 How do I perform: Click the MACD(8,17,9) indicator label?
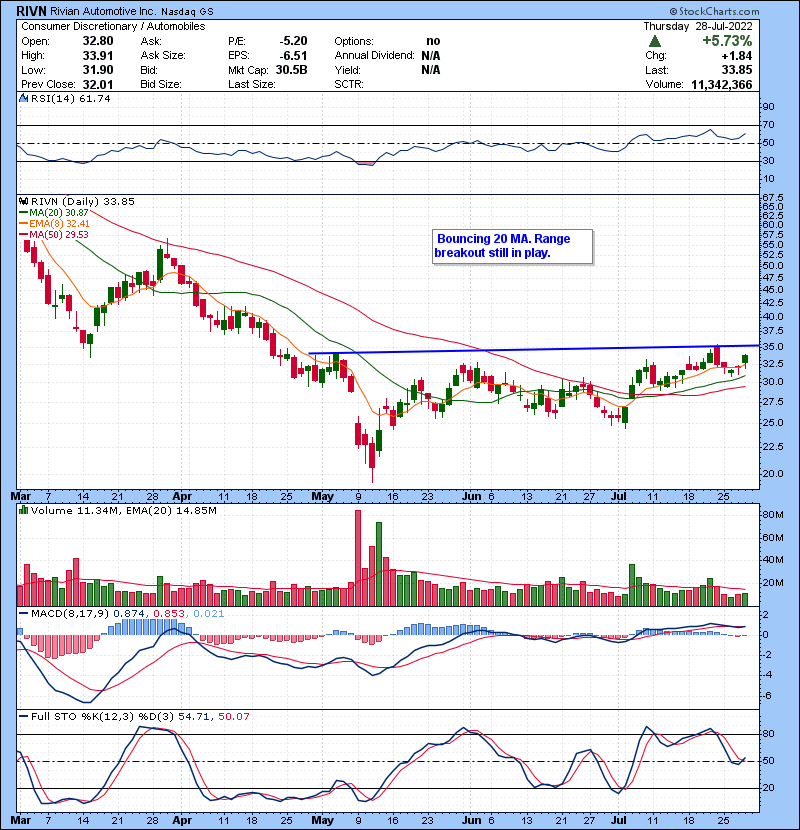point(70,614)
